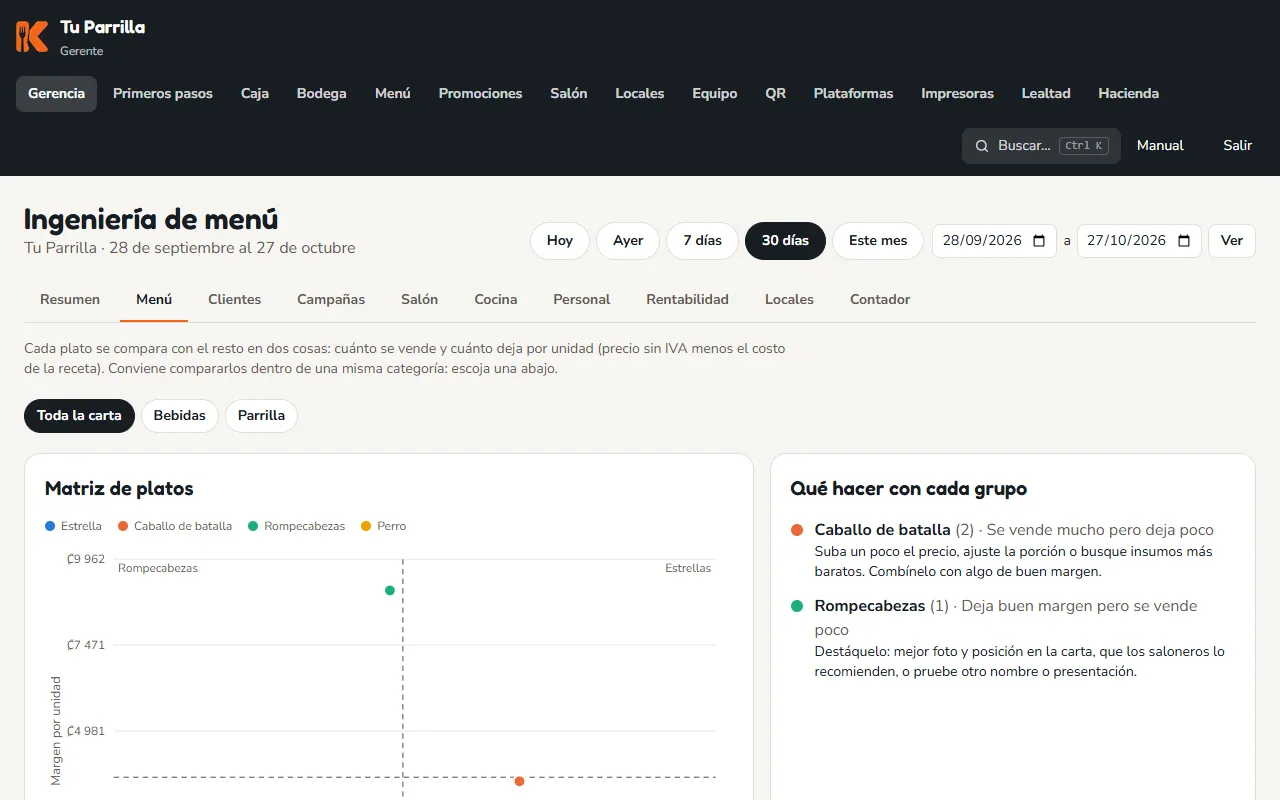Click the green Rompecabezas point in the chart
Viewport: 1280px width, 800px height.
(x=390, y=590)
